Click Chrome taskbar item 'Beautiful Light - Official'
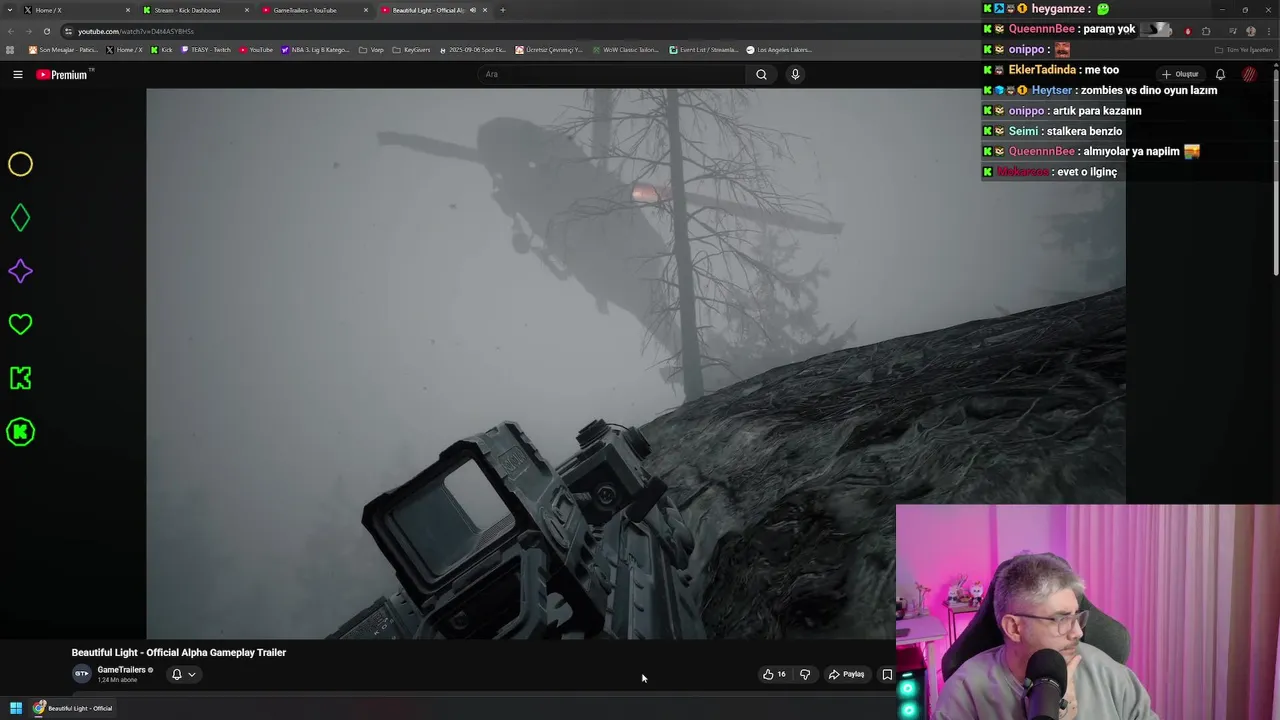 (72, 708)
